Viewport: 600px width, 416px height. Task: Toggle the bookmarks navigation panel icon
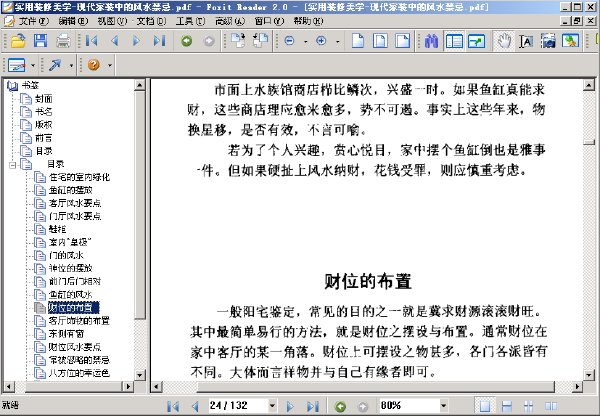[454, 41]
